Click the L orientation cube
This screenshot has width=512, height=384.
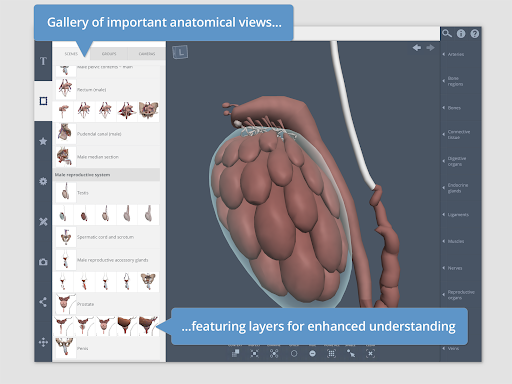pos(180,52)
